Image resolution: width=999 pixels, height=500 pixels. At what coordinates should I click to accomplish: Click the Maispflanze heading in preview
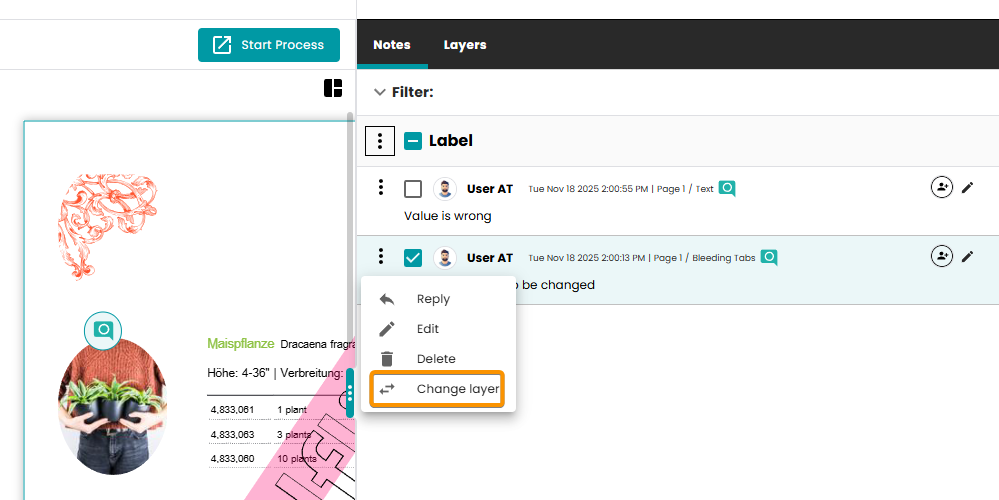point(241,344)
